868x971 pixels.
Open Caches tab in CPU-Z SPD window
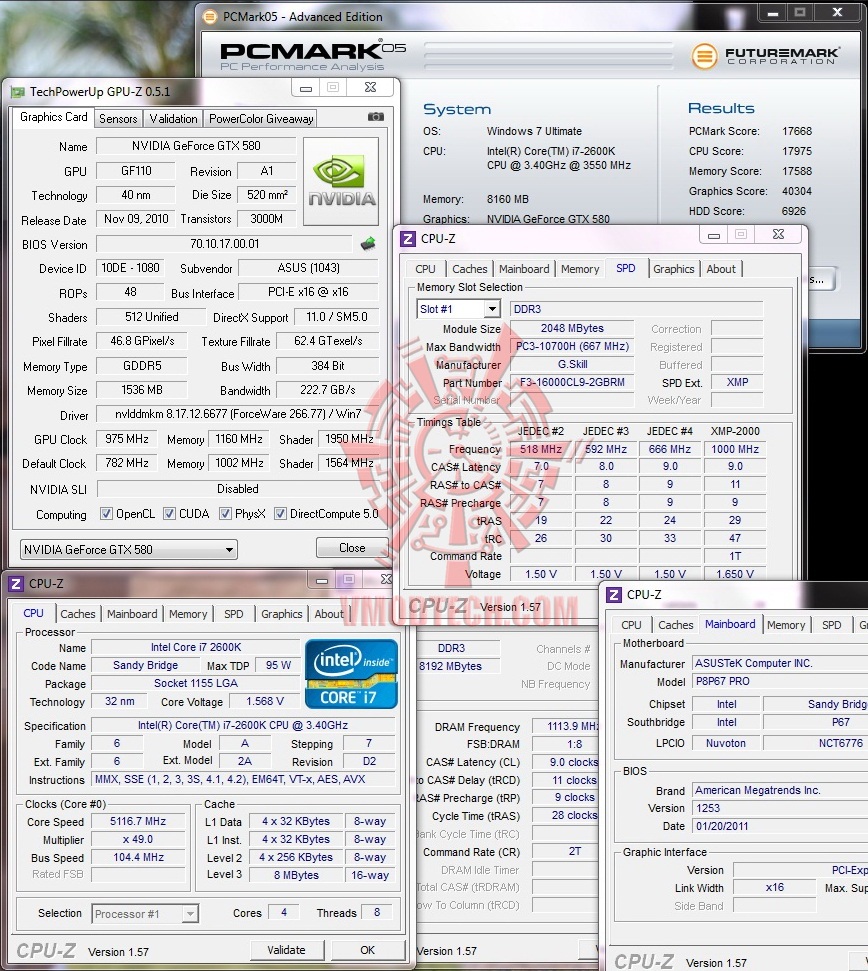pyautogui.click(x=469, y=269)
